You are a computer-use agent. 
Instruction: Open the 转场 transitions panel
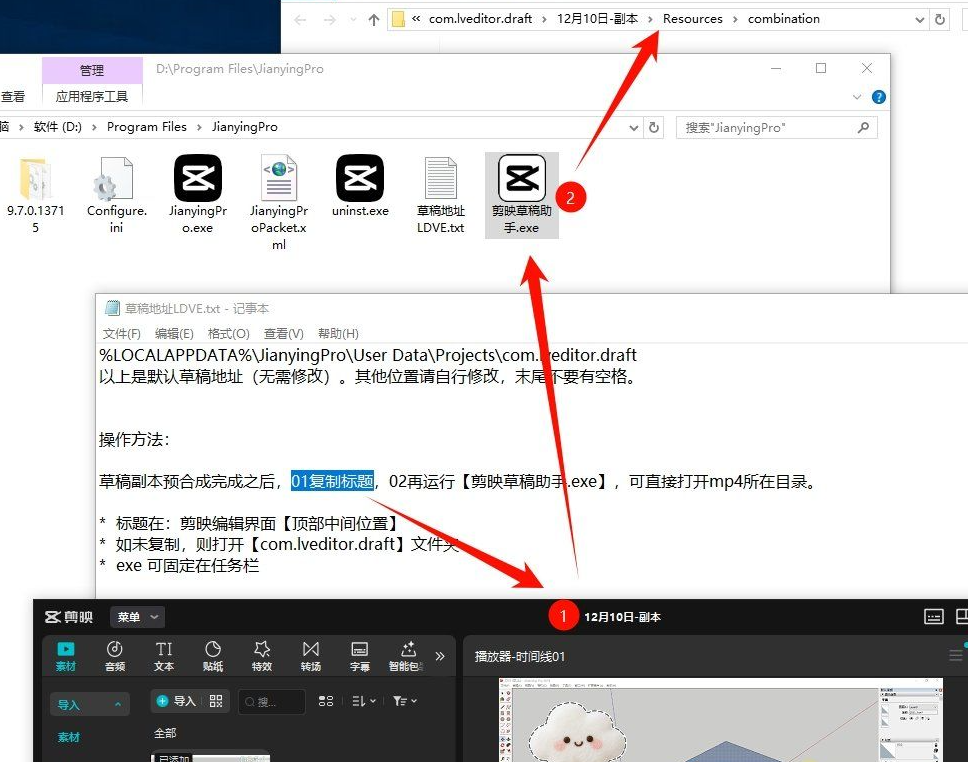310,655
